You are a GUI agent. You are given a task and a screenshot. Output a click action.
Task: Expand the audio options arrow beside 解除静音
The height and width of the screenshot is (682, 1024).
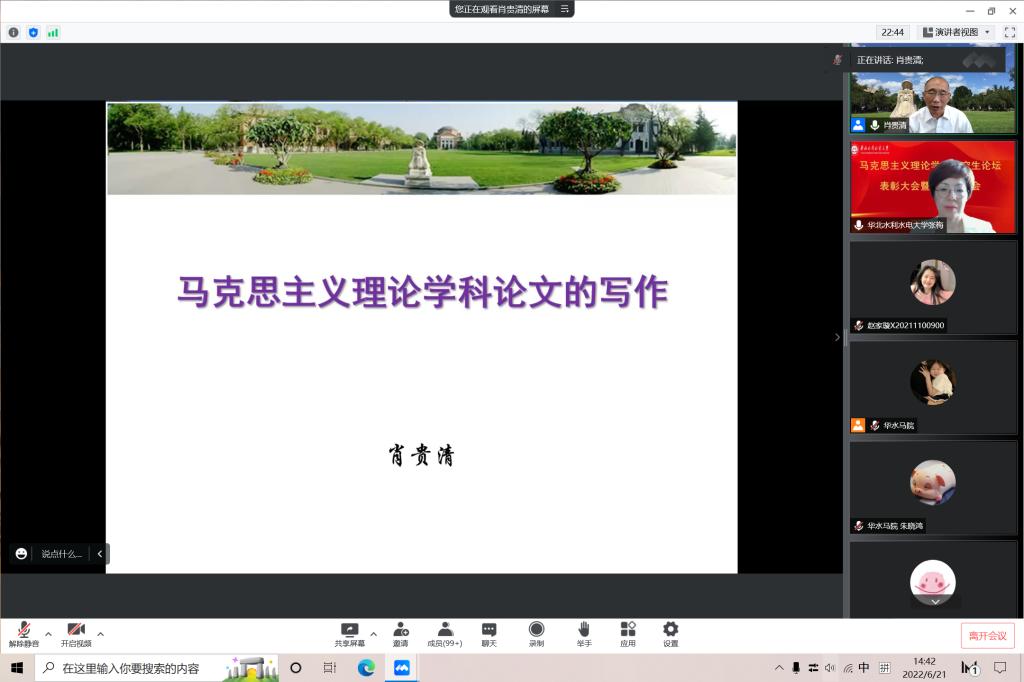(48, 634)
